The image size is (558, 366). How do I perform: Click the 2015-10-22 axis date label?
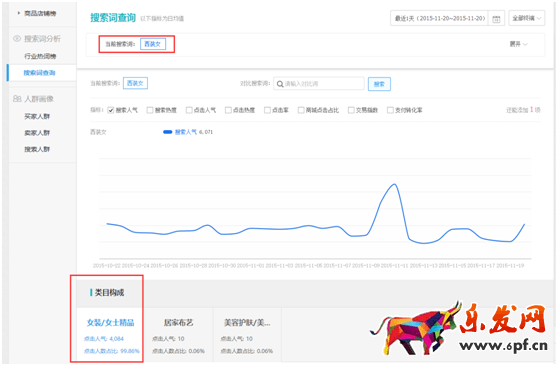[107, 266]
